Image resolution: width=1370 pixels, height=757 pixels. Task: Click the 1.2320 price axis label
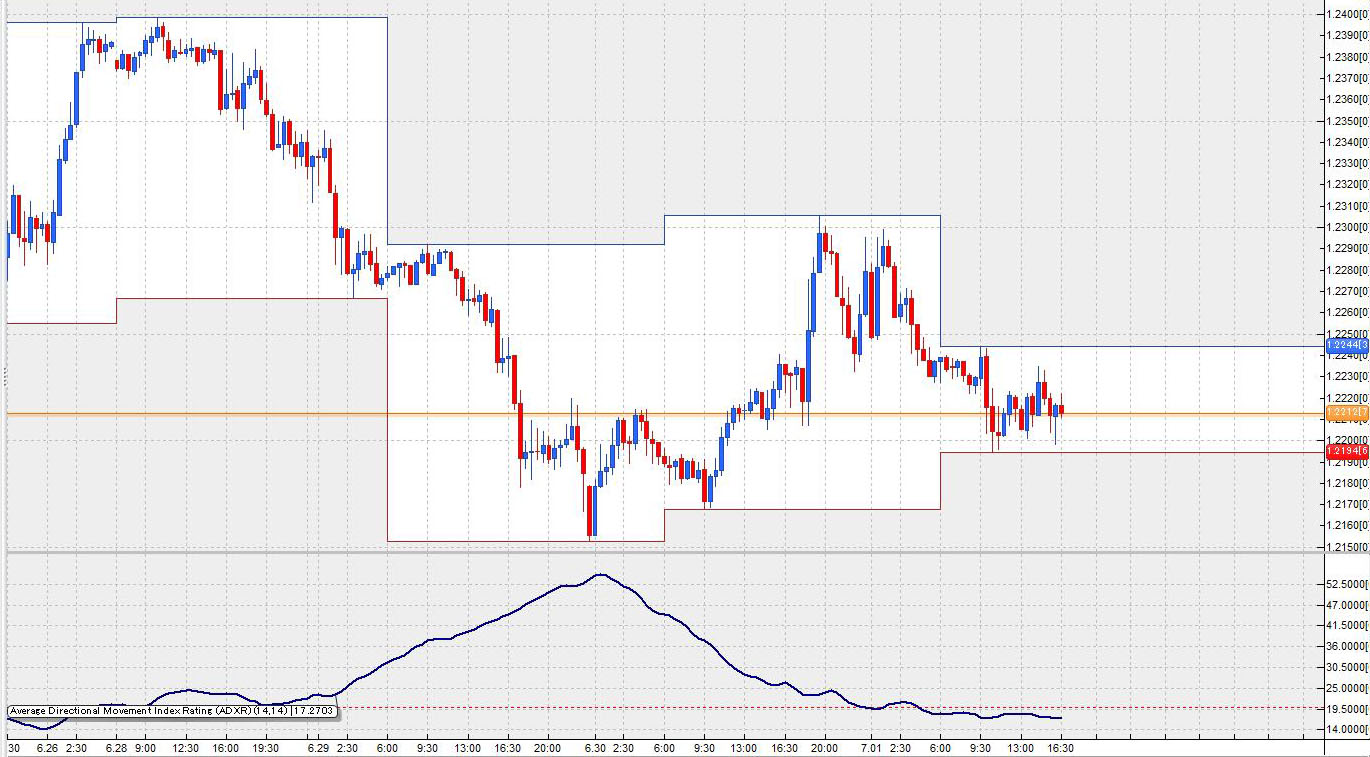click(x=1348, y=184)
